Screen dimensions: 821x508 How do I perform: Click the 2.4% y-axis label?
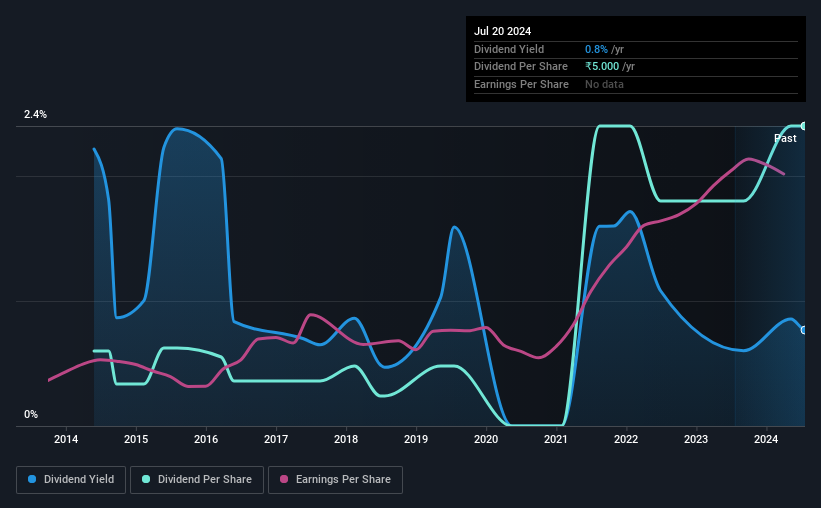(x=35, y=114)
